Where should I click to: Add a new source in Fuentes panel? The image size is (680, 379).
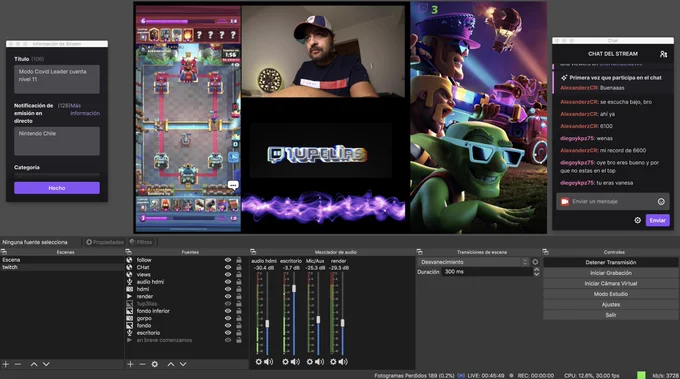point(130,364)
